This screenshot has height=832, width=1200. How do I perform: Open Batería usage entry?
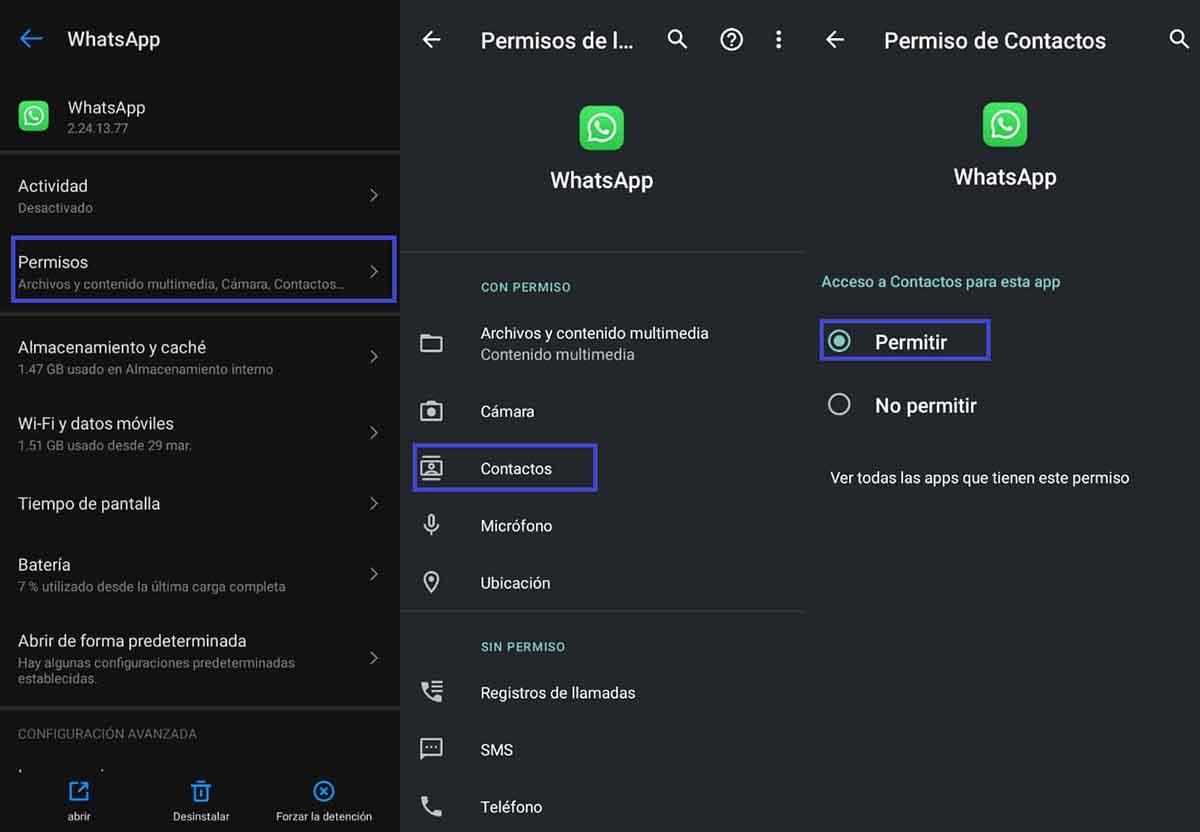click(x=200, y=574)
